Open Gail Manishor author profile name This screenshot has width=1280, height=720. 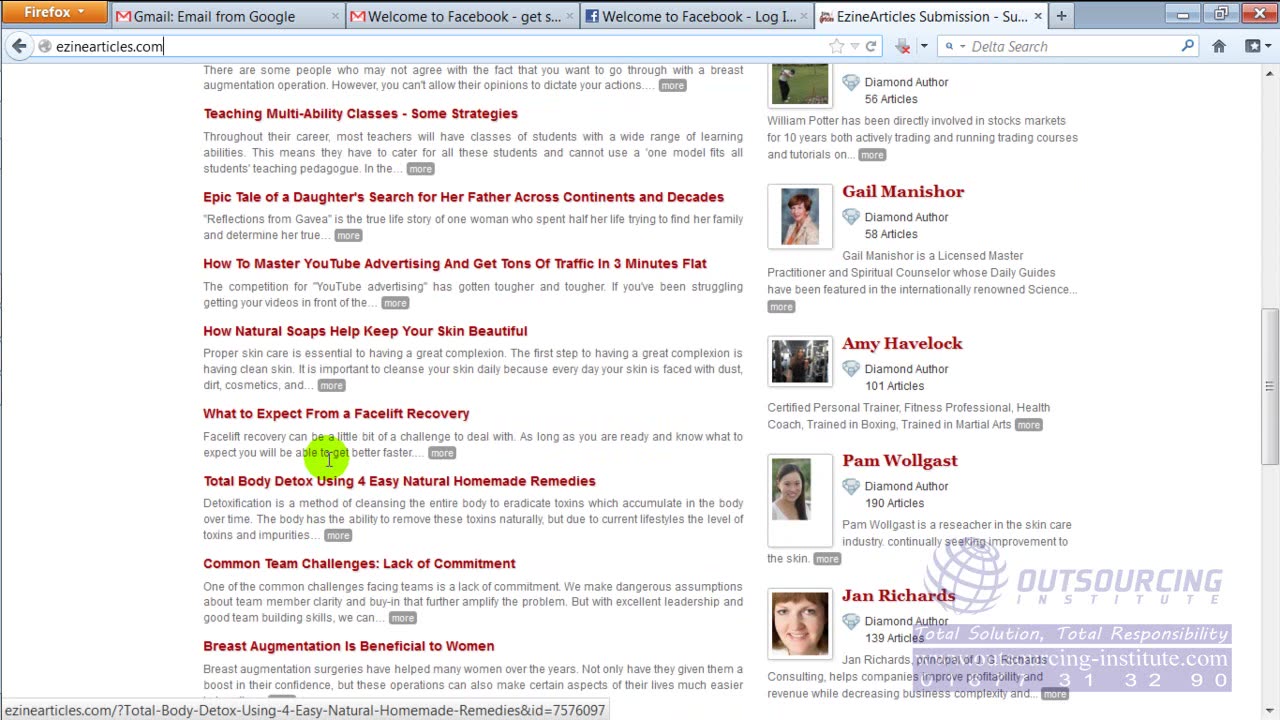tap(903, 192)
